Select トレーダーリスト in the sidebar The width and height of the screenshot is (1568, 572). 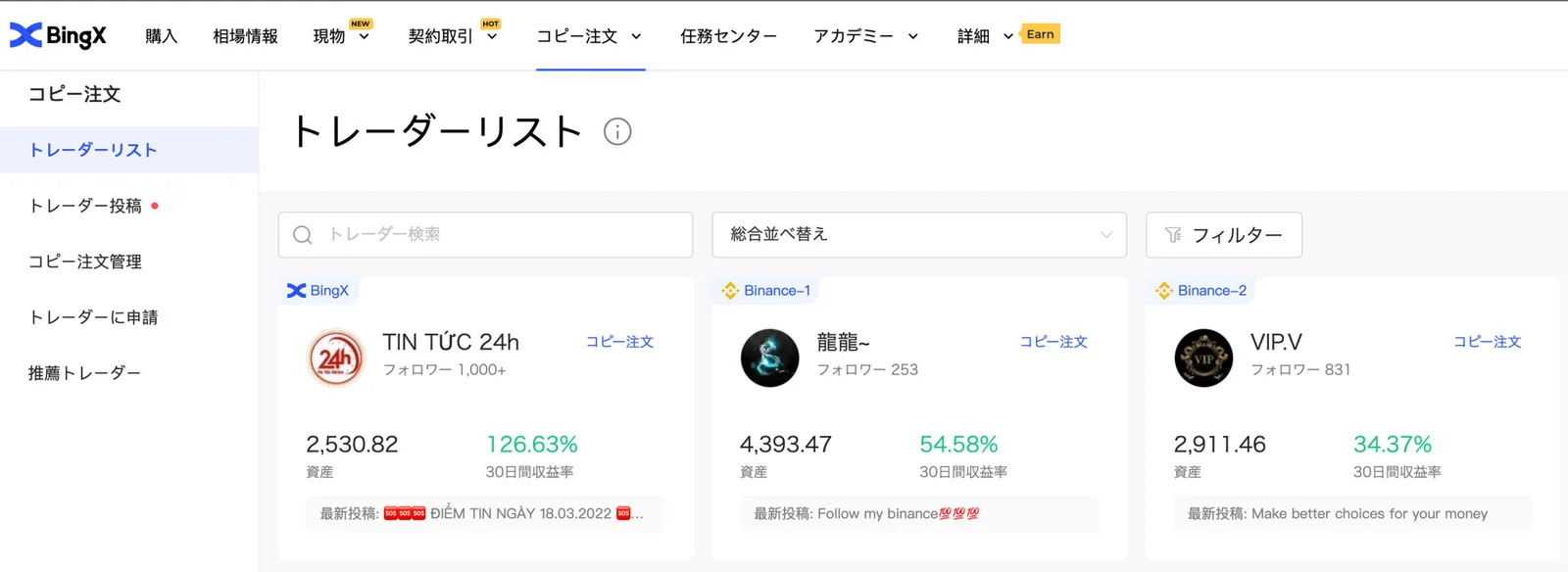(x=129, y=150)
